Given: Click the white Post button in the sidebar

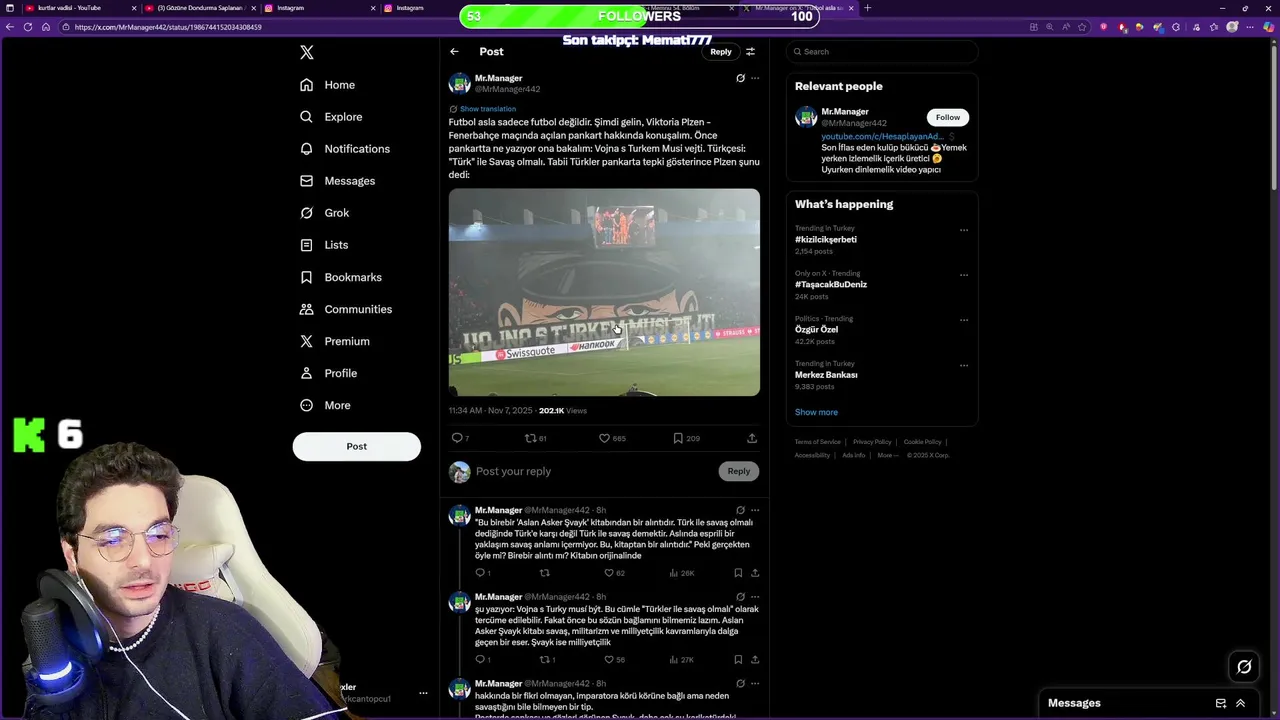Looking at the screenshot, I should (x=356, y=446).
